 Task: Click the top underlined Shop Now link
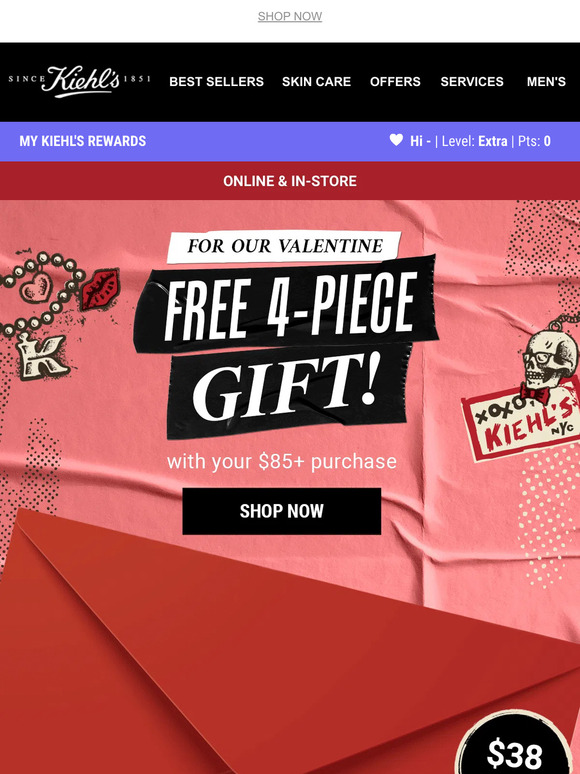tap(290, 16)
